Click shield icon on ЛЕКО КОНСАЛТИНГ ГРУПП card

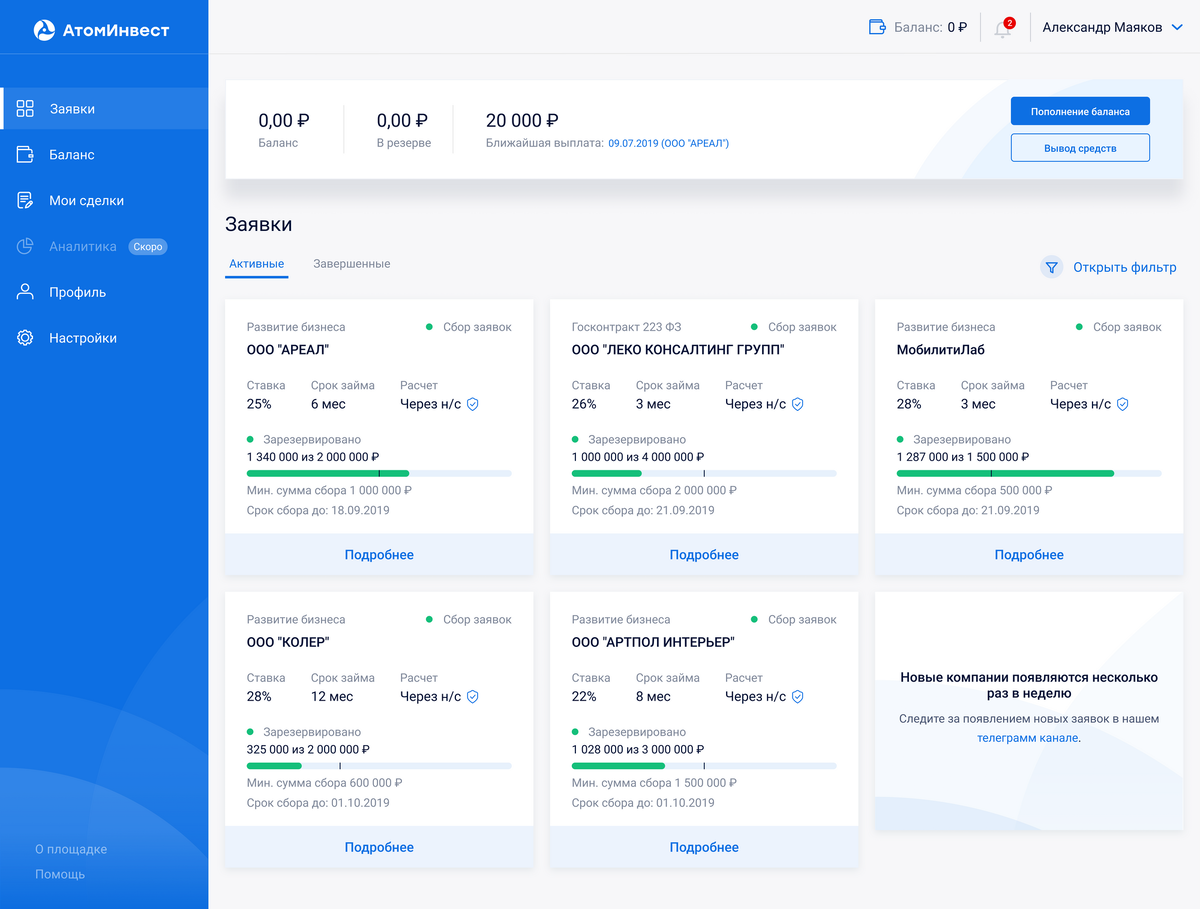pyautogui.click(x=798, y=404)
